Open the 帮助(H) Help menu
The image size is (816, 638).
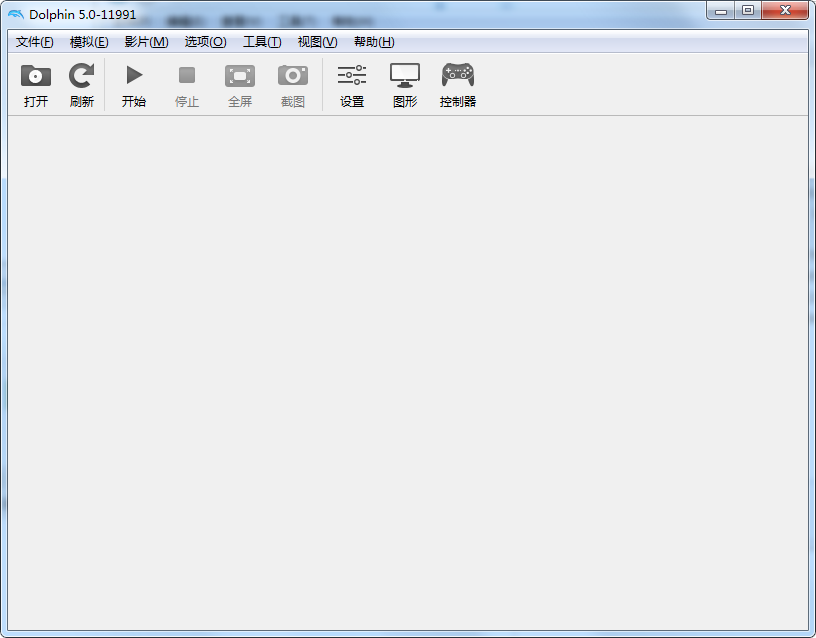click(x=374, y=42)
